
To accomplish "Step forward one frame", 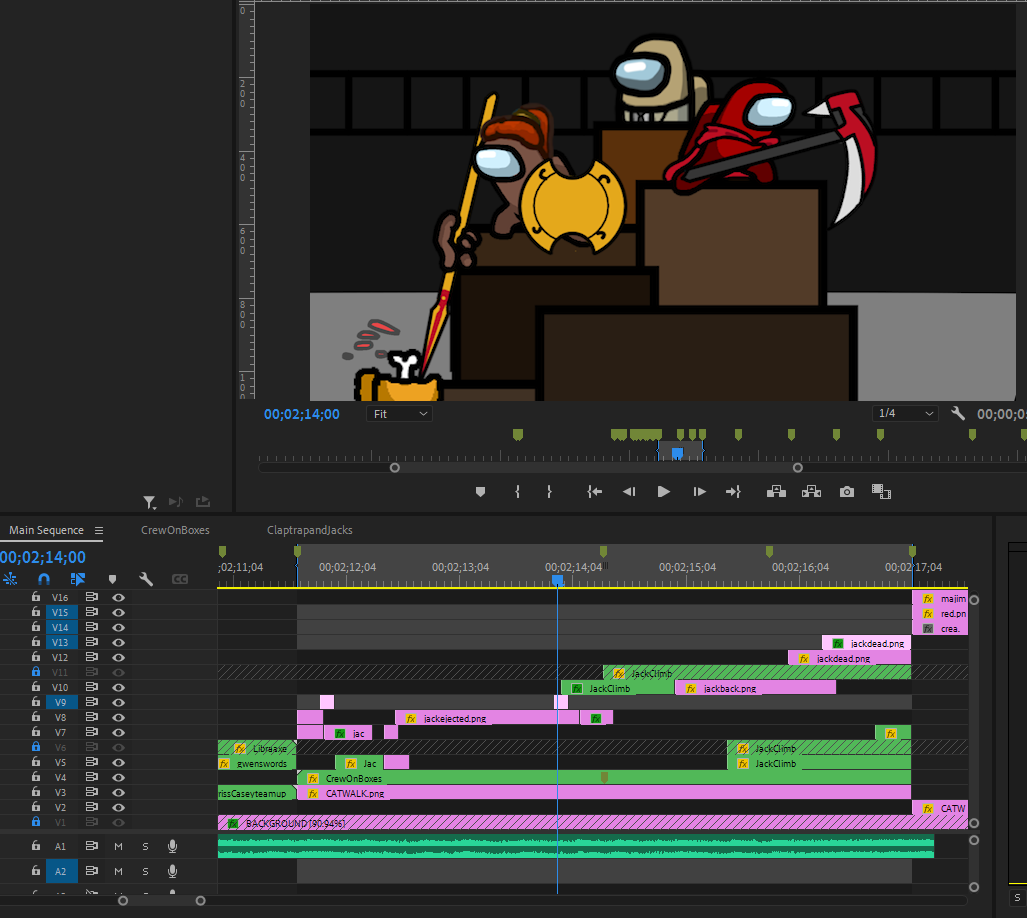I will [699, 492].
